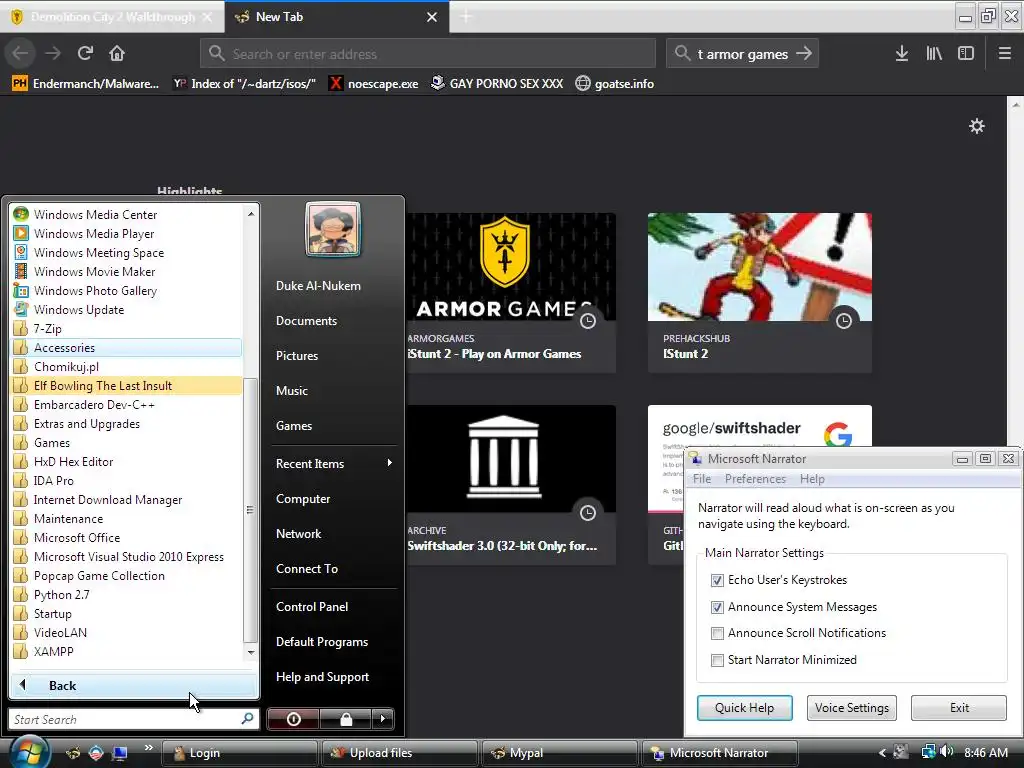Click Back in the programs list
Viewport: 1024px width, 768px height.
(x=134, y=685)
